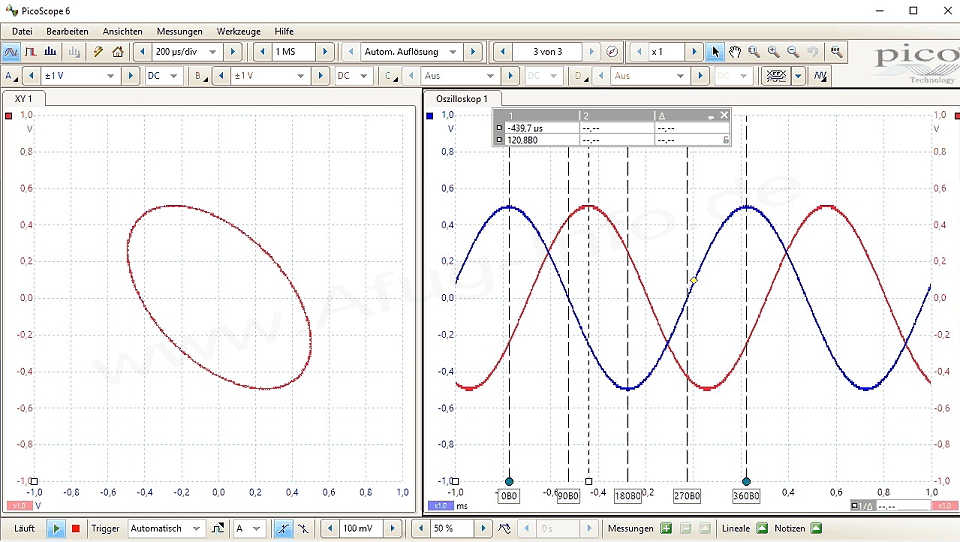Open buffer navigator compass icon

pyautogui.click(x=612, y=52)
